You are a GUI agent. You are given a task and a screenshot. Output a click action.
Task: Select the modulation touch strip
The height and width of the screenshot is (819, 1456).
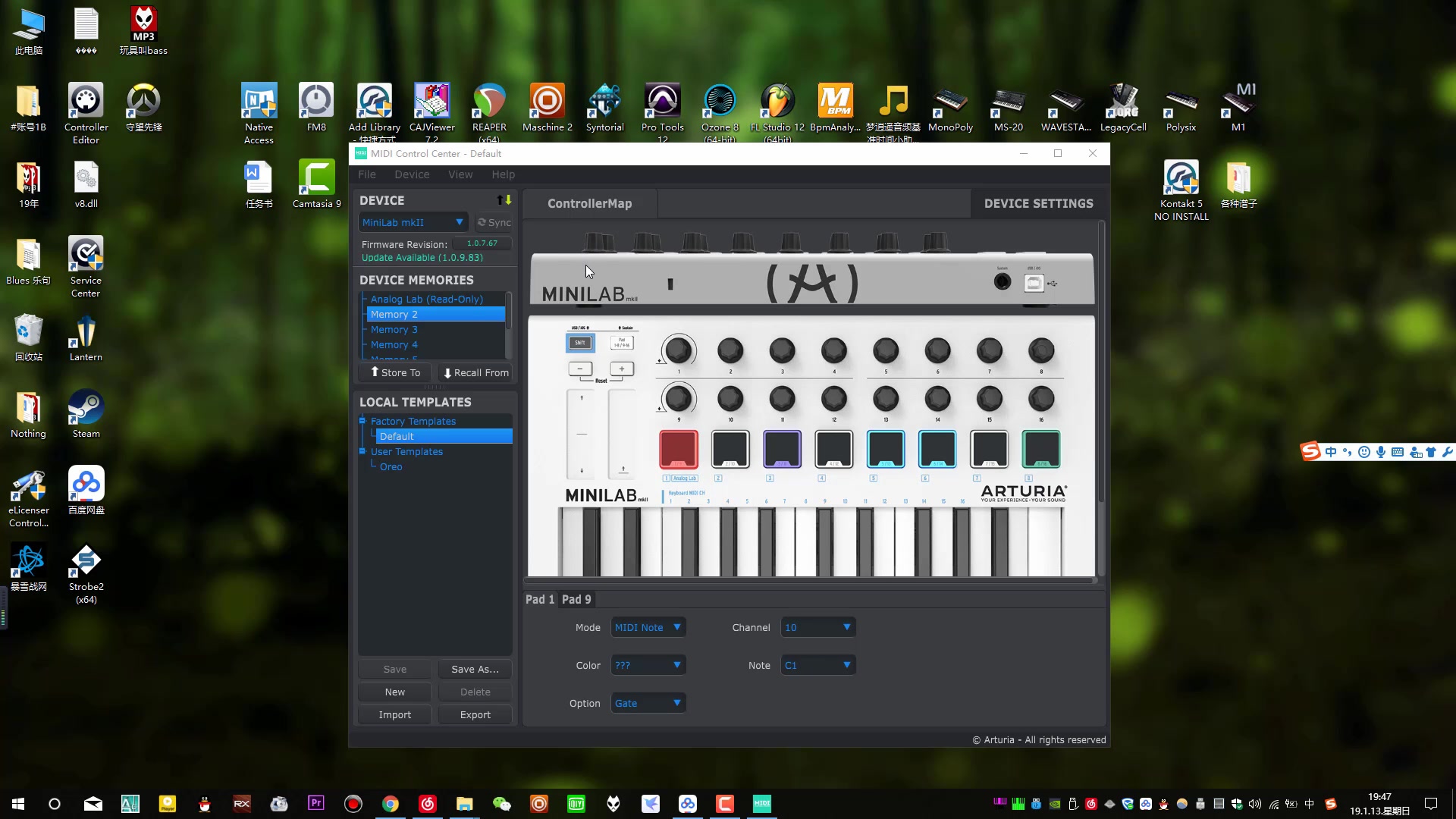click(623, 434)
